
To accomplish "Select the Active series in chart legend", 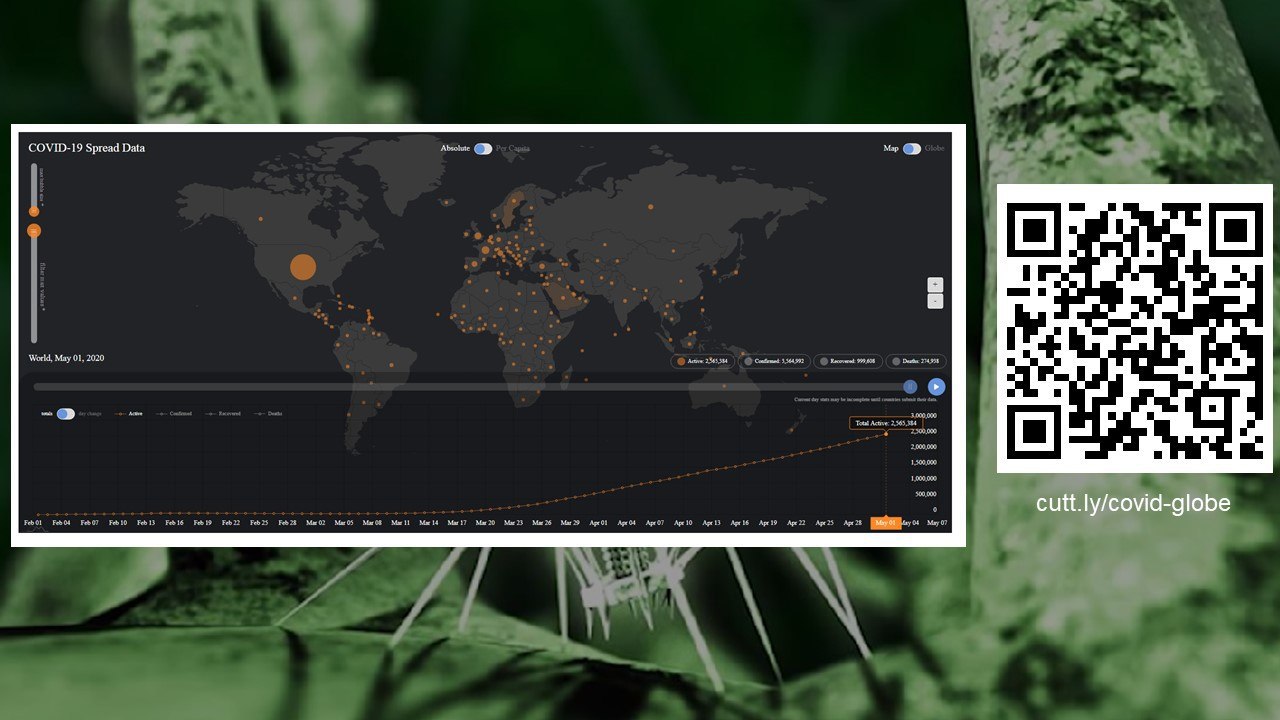I will tap(129, 413).
